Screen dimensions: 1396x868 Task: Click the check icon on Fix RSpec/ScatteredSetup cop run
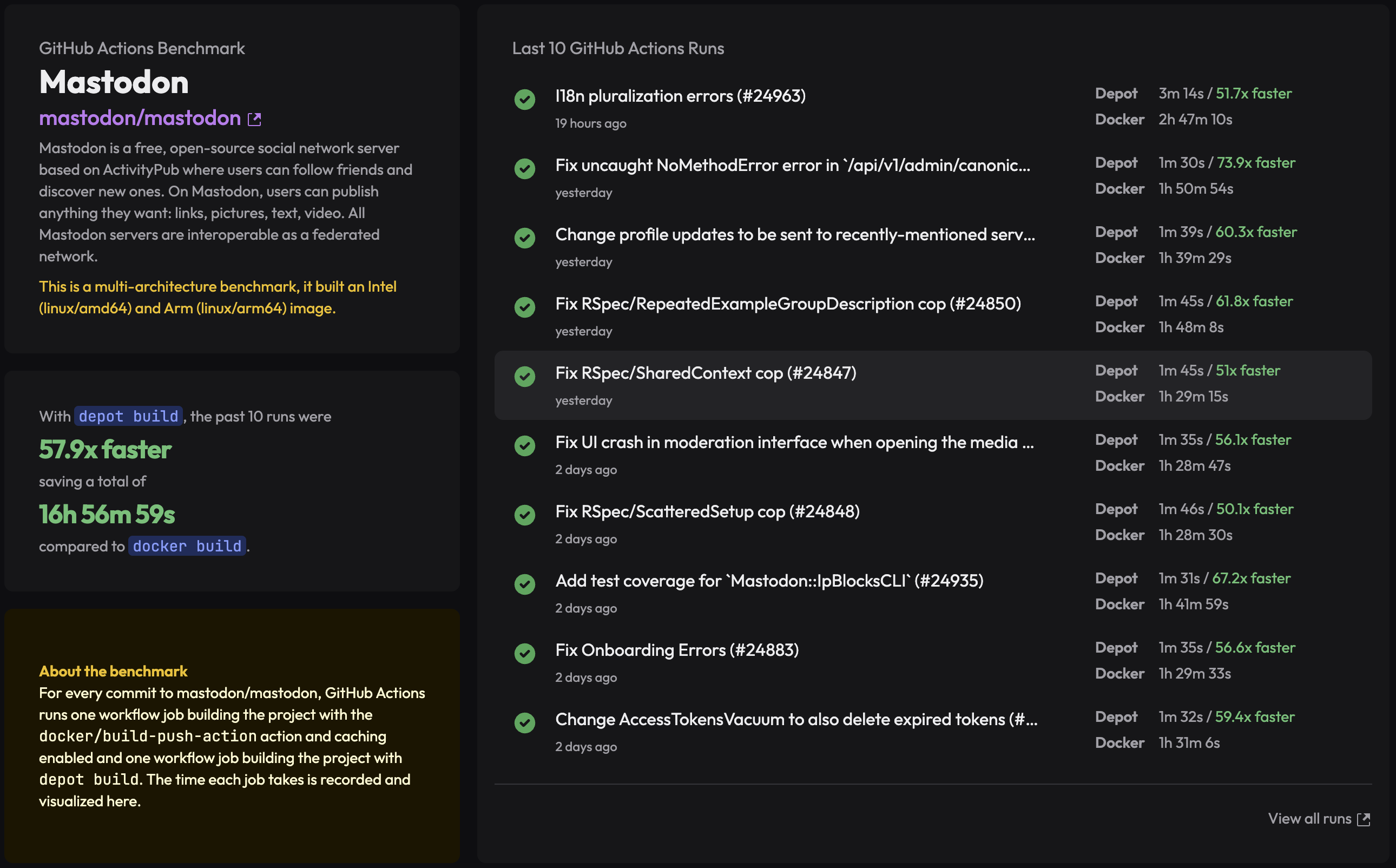pyautogui.click(x=525, y=515)
